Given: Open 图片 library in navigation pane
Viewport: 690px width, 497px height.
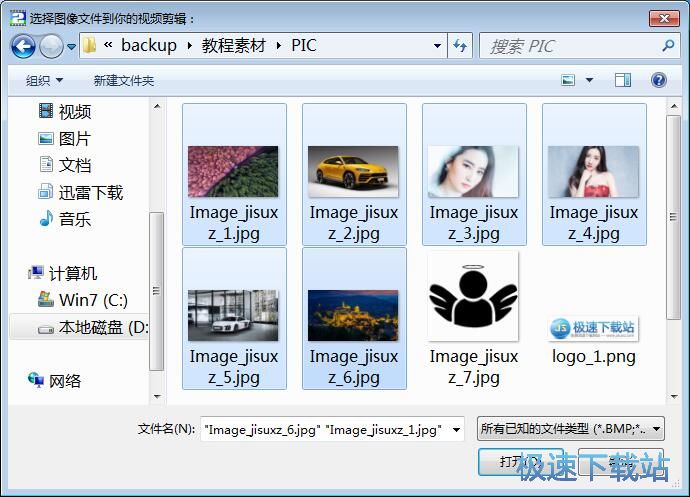Looking at the screenshot, I should (x=75, y=139).
